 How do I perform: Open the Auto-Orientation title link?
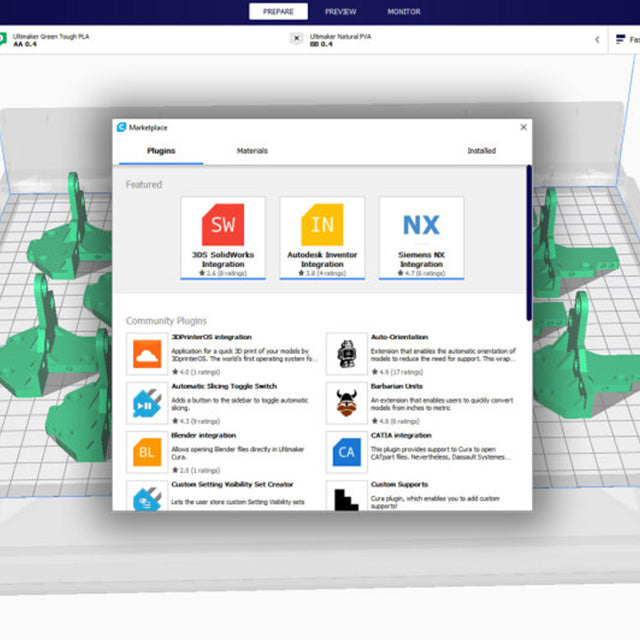[x=399, y=337]
